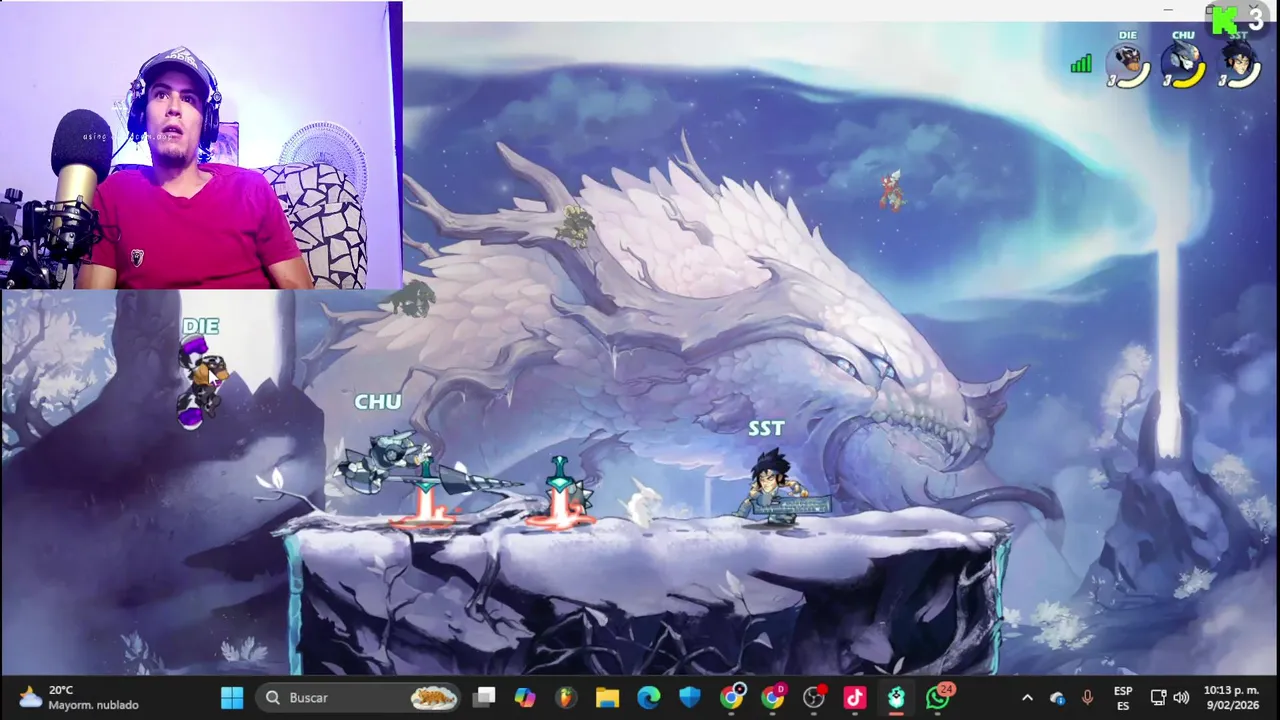Open WhatsApp with 24 notifications

point(938,696)
